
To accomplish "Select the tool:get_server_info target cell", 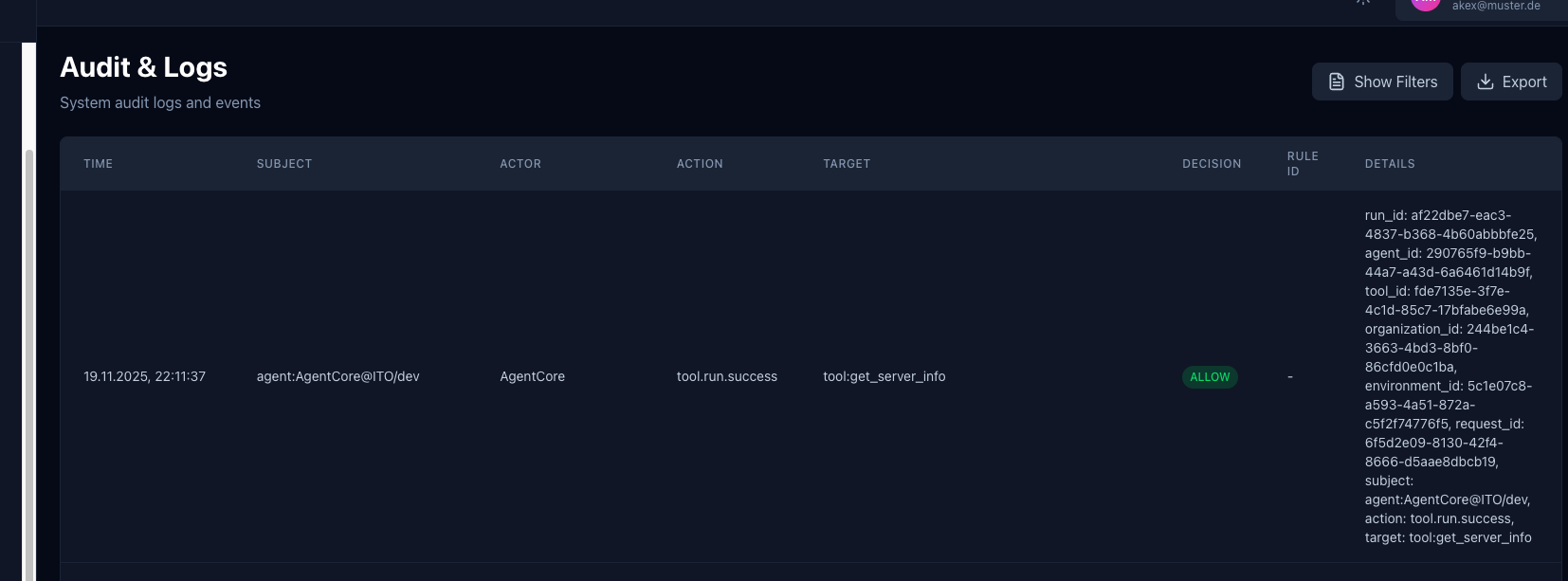I will (884, 376).
